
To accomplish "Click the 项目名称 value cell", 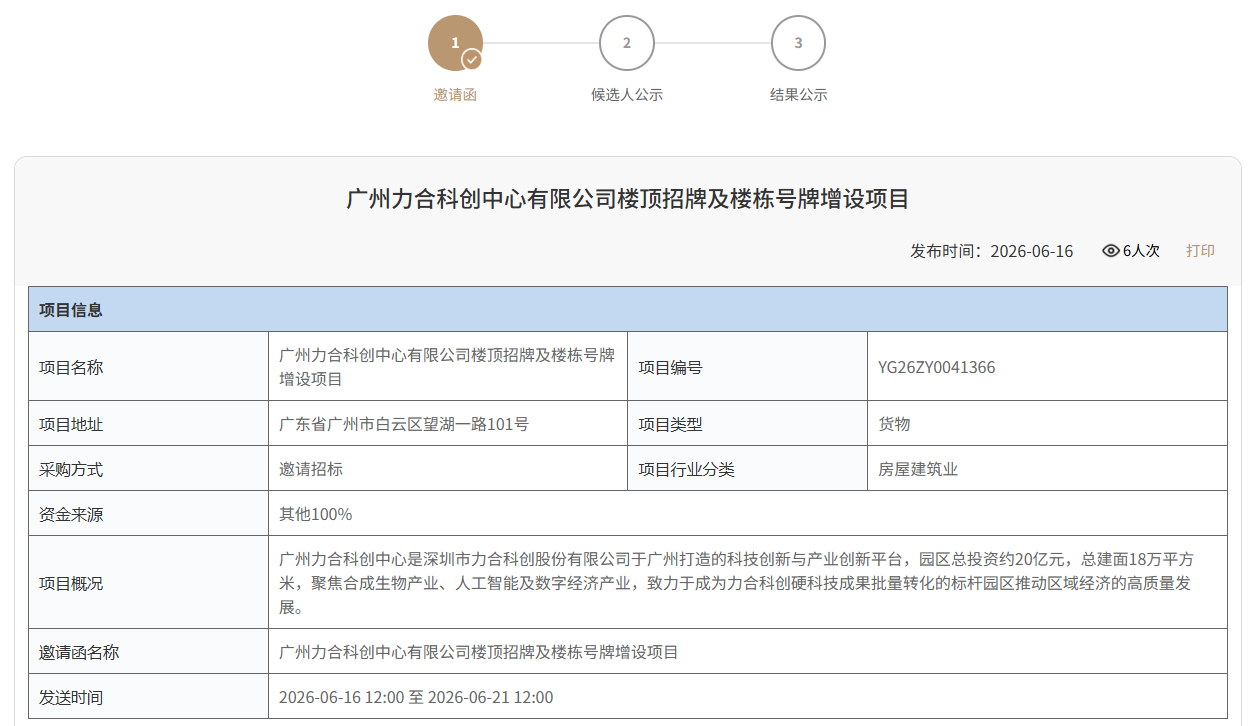I will pyautogui.click(x=448, y=367).
